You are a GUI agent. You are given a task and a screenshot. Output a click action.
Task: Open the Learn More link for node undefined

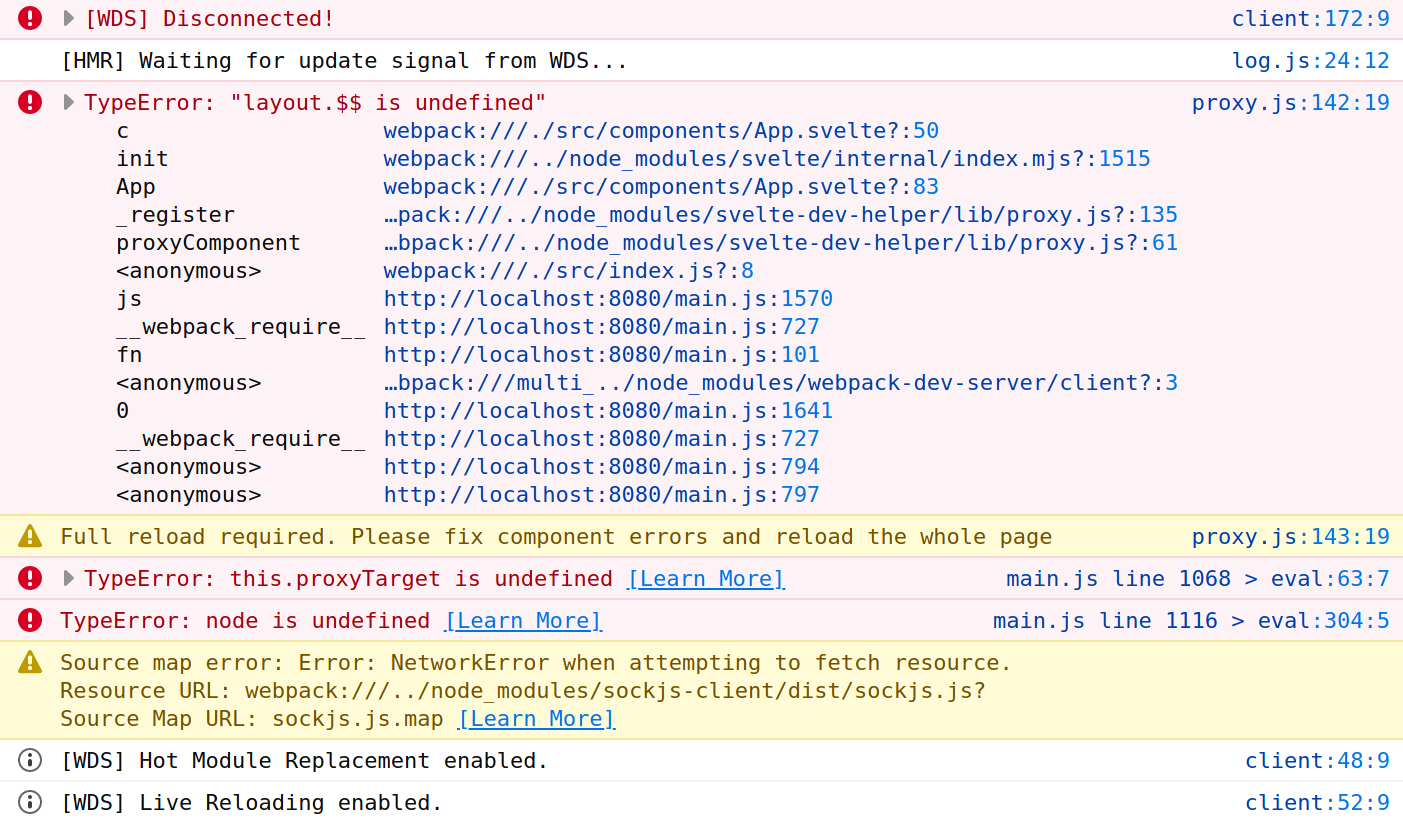(x=522, y=620)
